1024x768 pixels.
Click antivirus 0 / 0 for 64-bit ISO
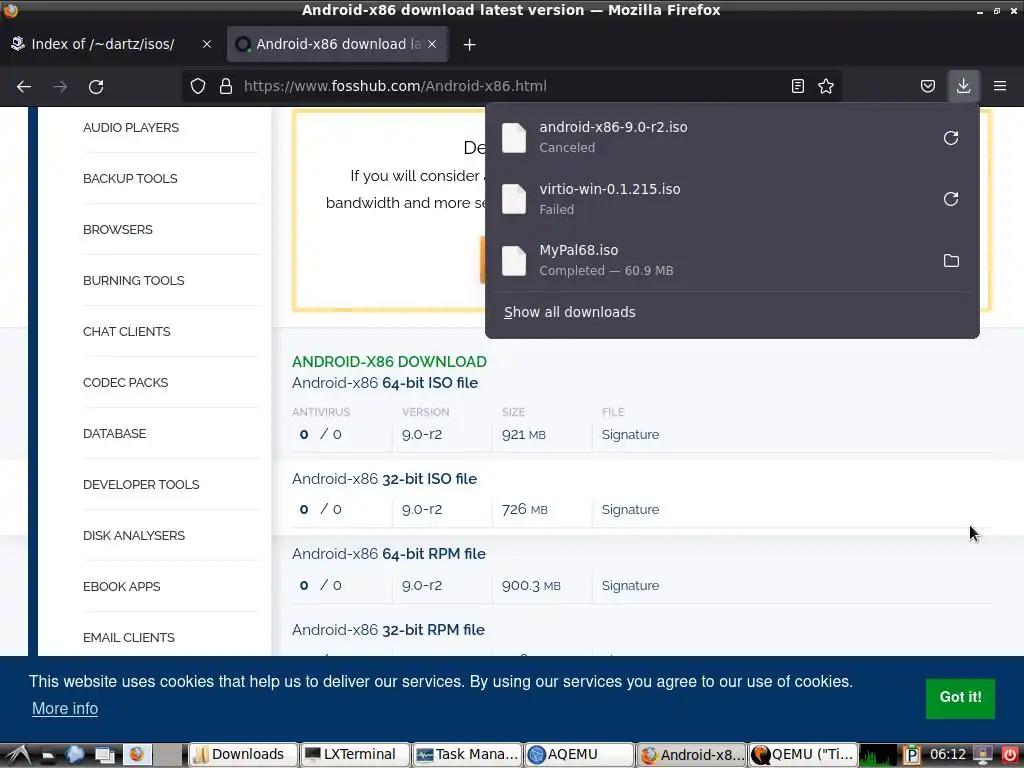pyautogui.click(x=321, y=434)
